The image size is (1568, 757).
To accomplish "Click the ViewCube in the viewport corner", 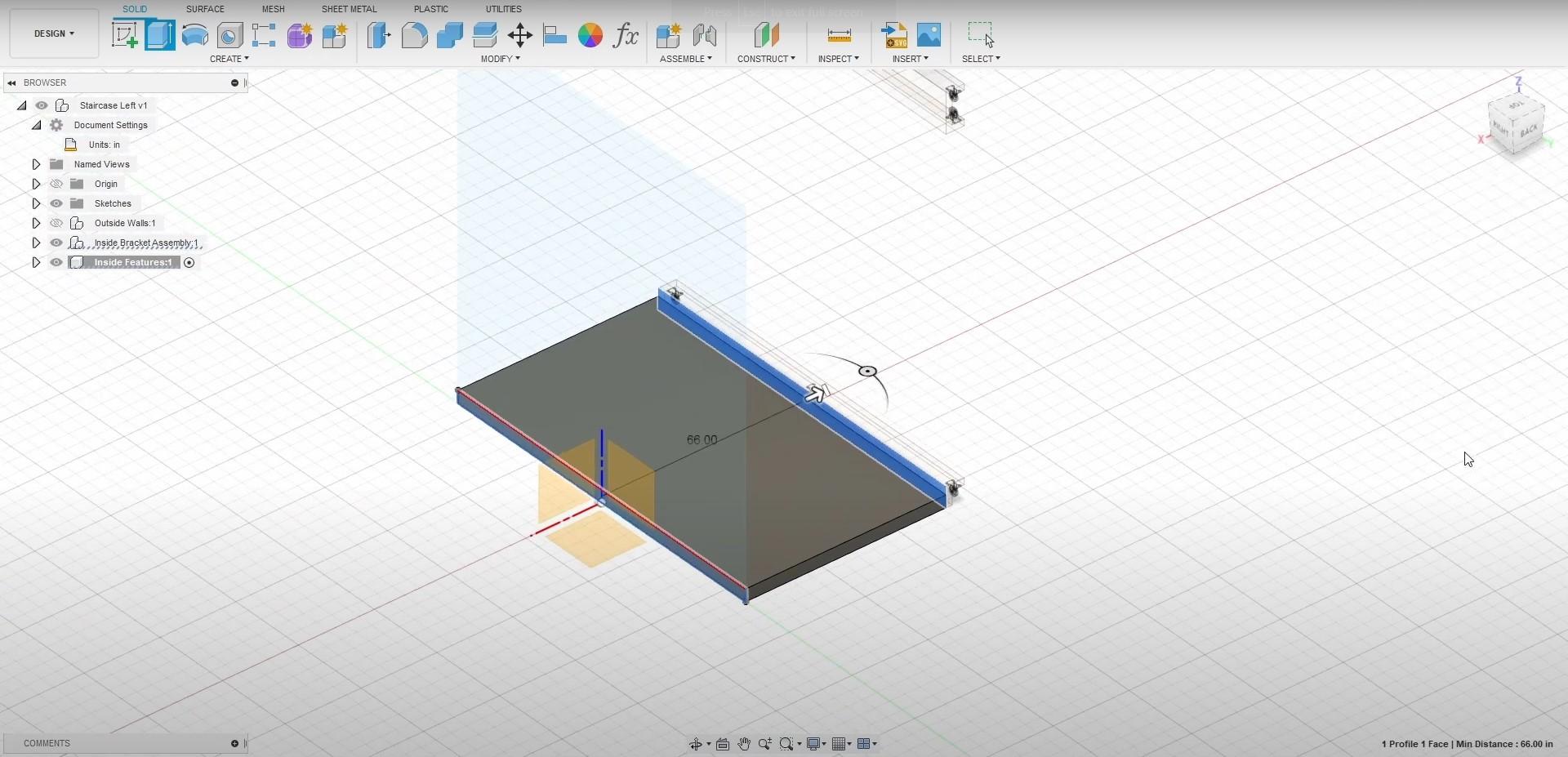I will tap(1516, 123).
